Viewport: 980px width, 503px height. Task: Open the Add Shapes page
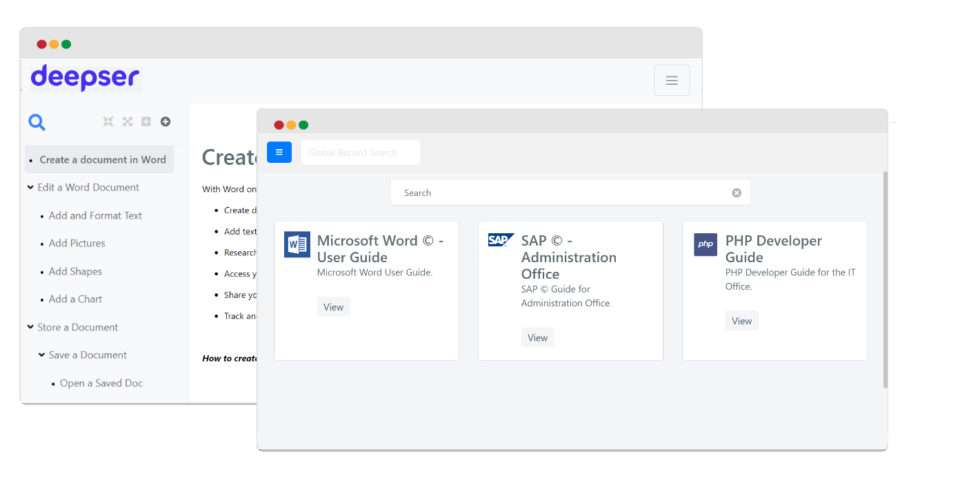click(x=75, y=271)
